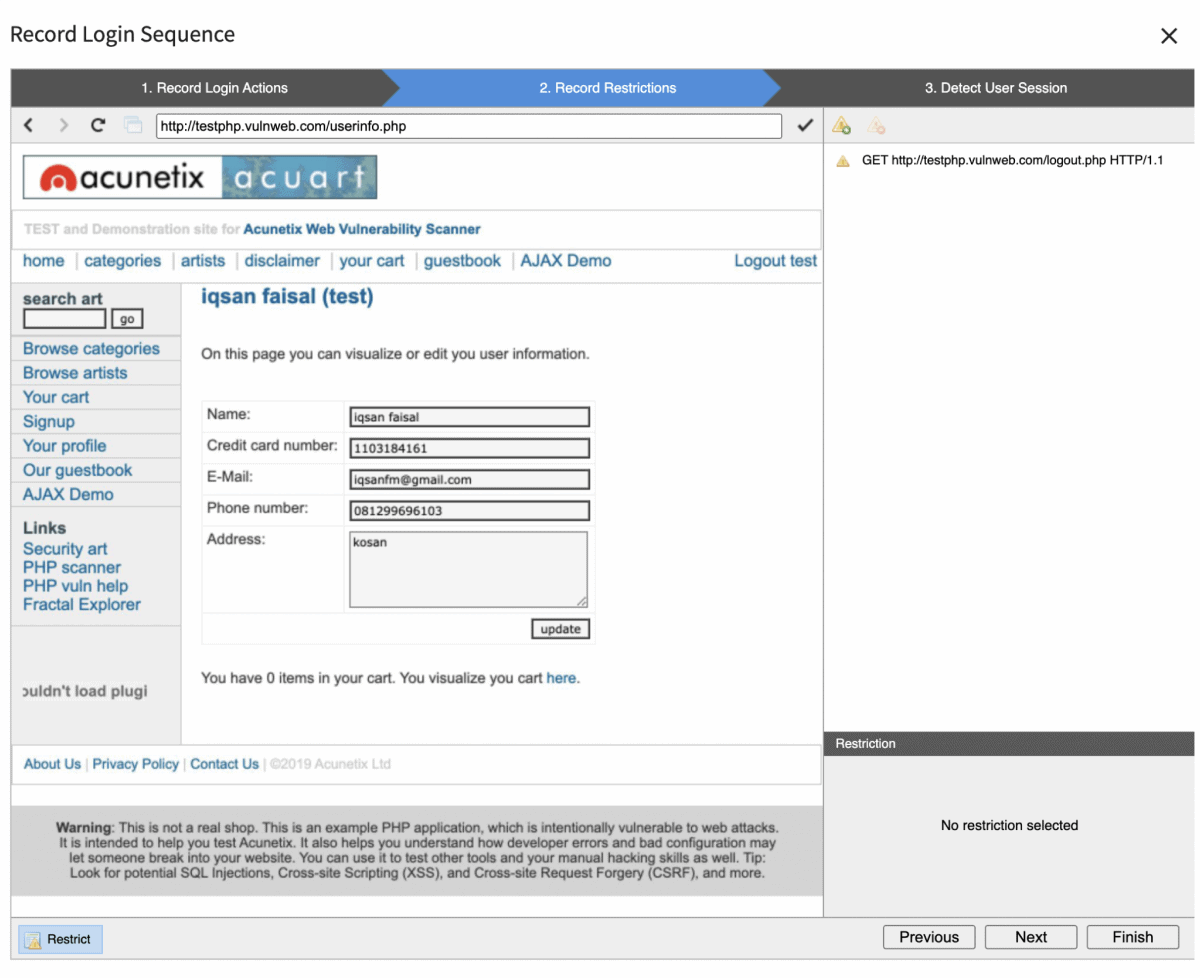Viewport: 1200px width, 979px height.
Task: Click the reload page icon
Action: click(x=97, y=125)
